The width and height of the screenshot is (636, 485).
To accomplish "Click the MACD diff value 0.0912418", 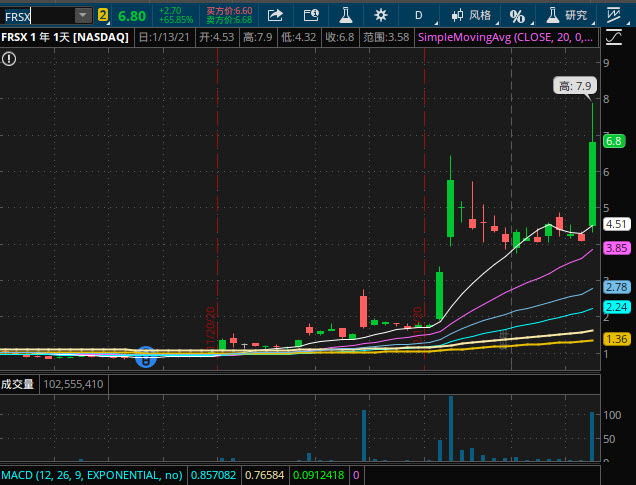I will pyautogui.click(x=318, y=475).
